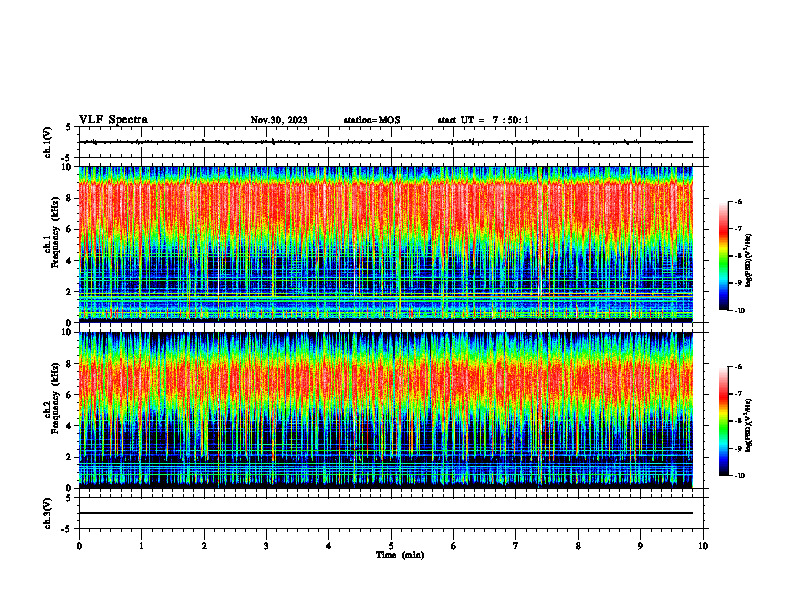This screenshot has height=612, width=792.
Task: Click the "5" volt tick on ch.1(V) axis
Action: pyautogui.click(x=68, y=128)
